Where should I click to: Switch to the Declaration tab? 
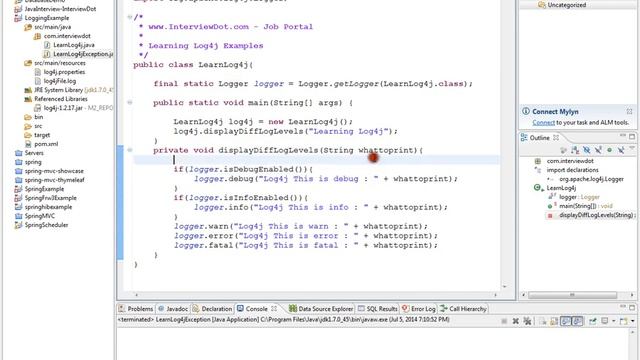pos(212,309)
